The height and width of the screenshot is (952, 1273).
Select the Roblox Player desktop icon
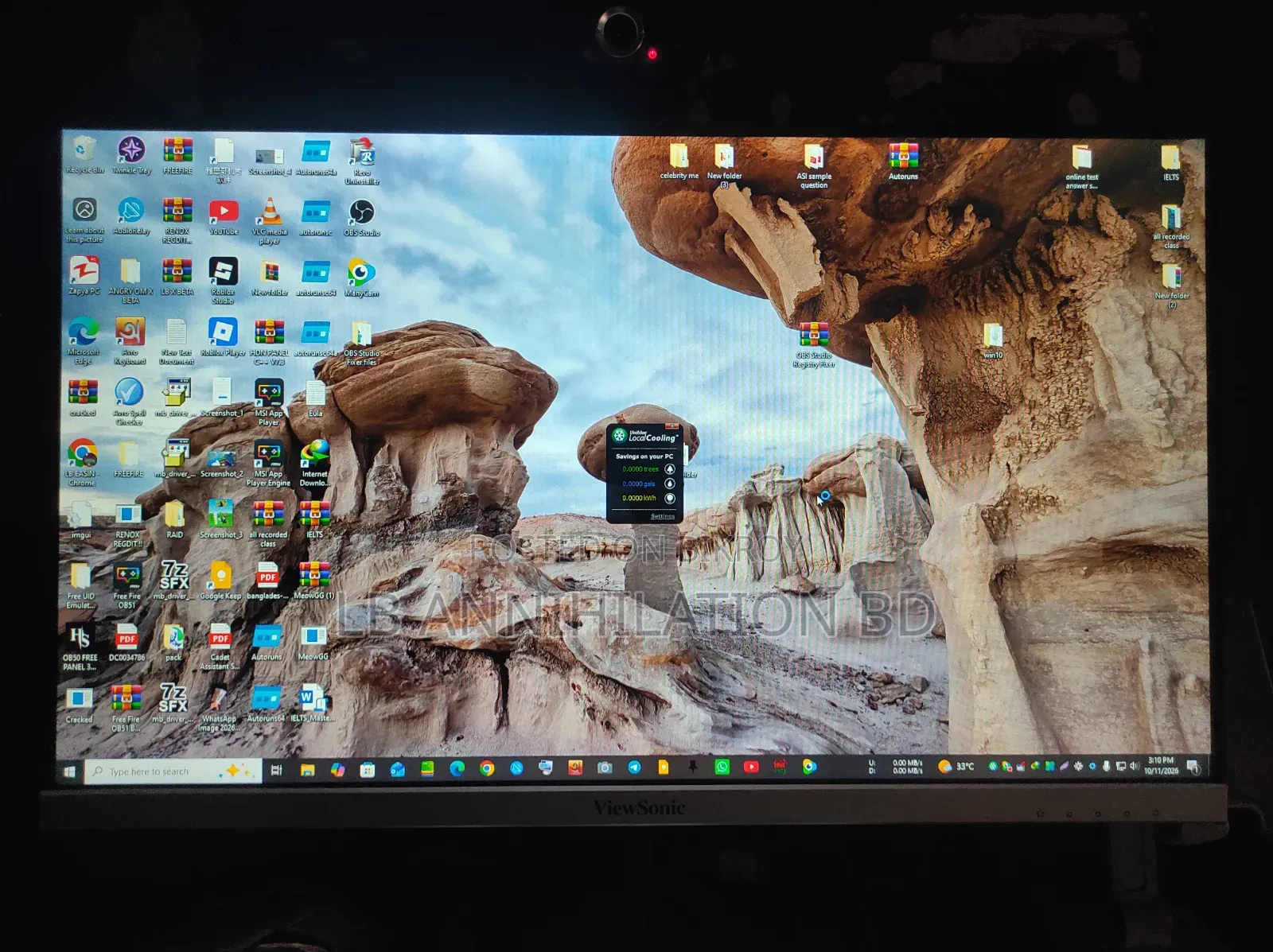click(223, 336)
